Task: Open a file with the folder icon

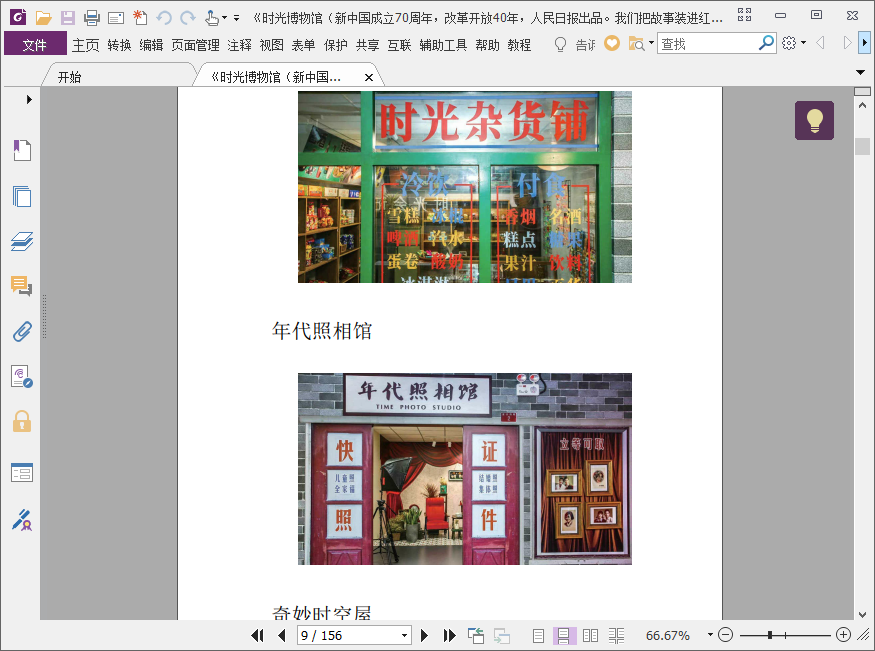Action: (x=44, y=18)
